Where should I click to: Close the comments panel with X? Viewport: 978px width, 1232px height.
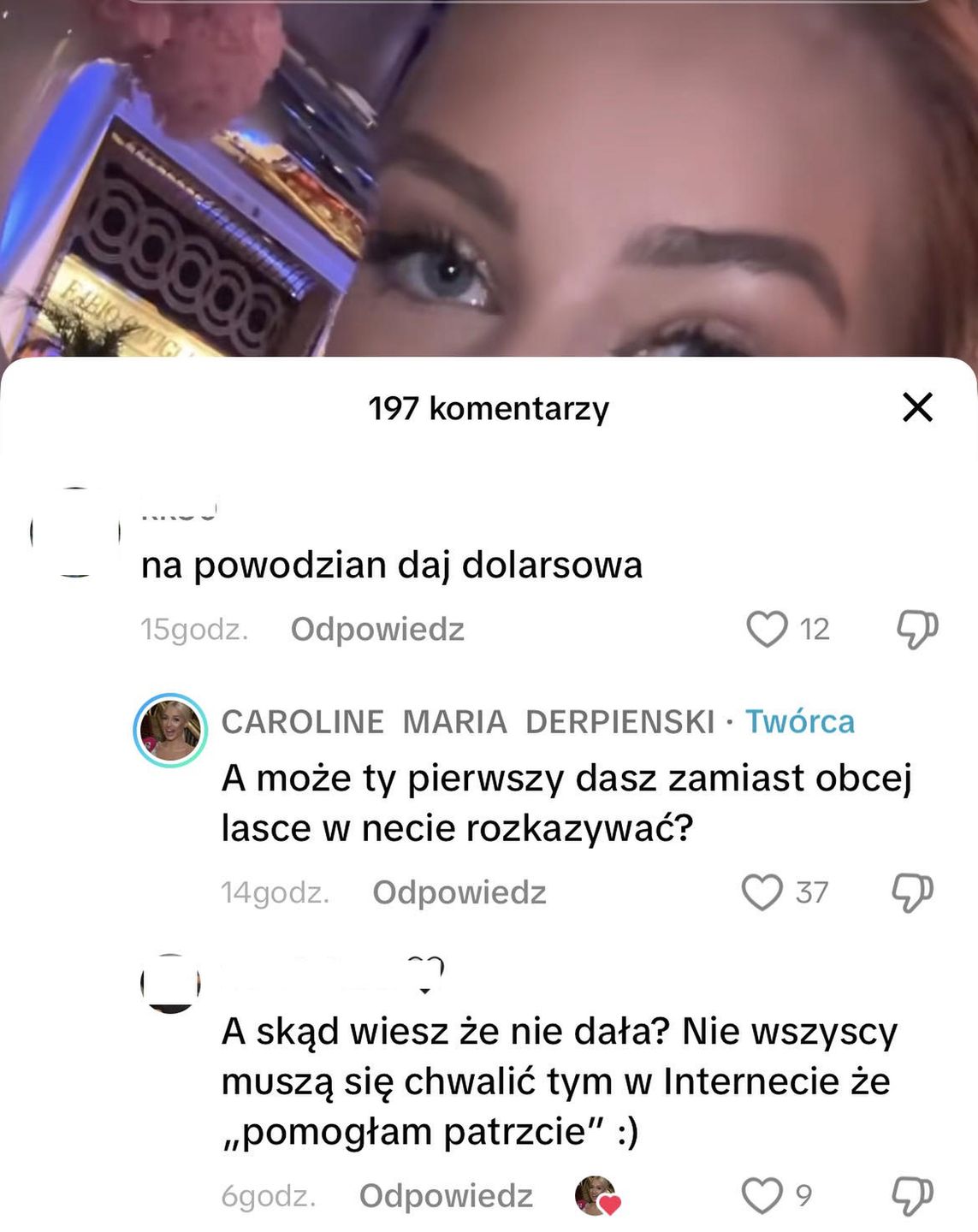tap(917, 407)
